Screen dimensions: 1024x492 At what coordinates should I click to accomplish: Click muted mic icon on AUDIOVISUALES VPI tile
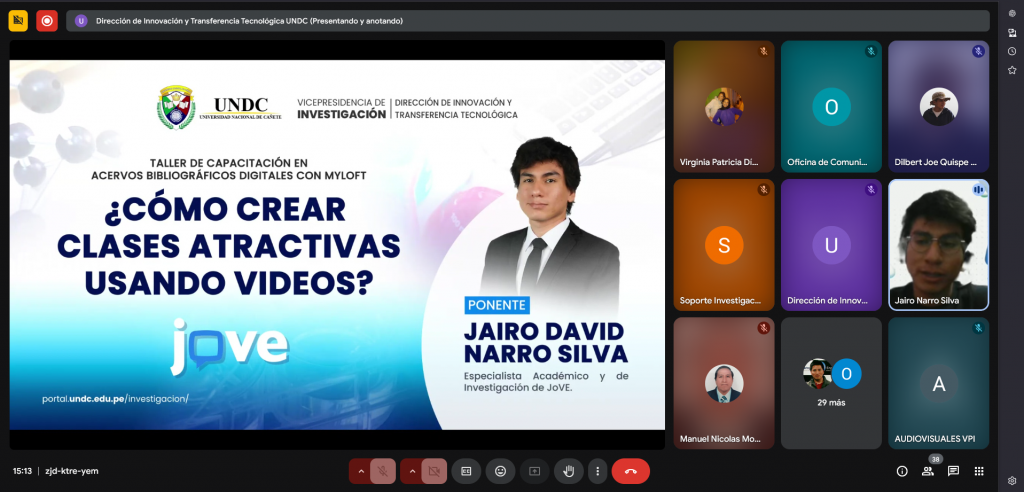pos(978,328)
